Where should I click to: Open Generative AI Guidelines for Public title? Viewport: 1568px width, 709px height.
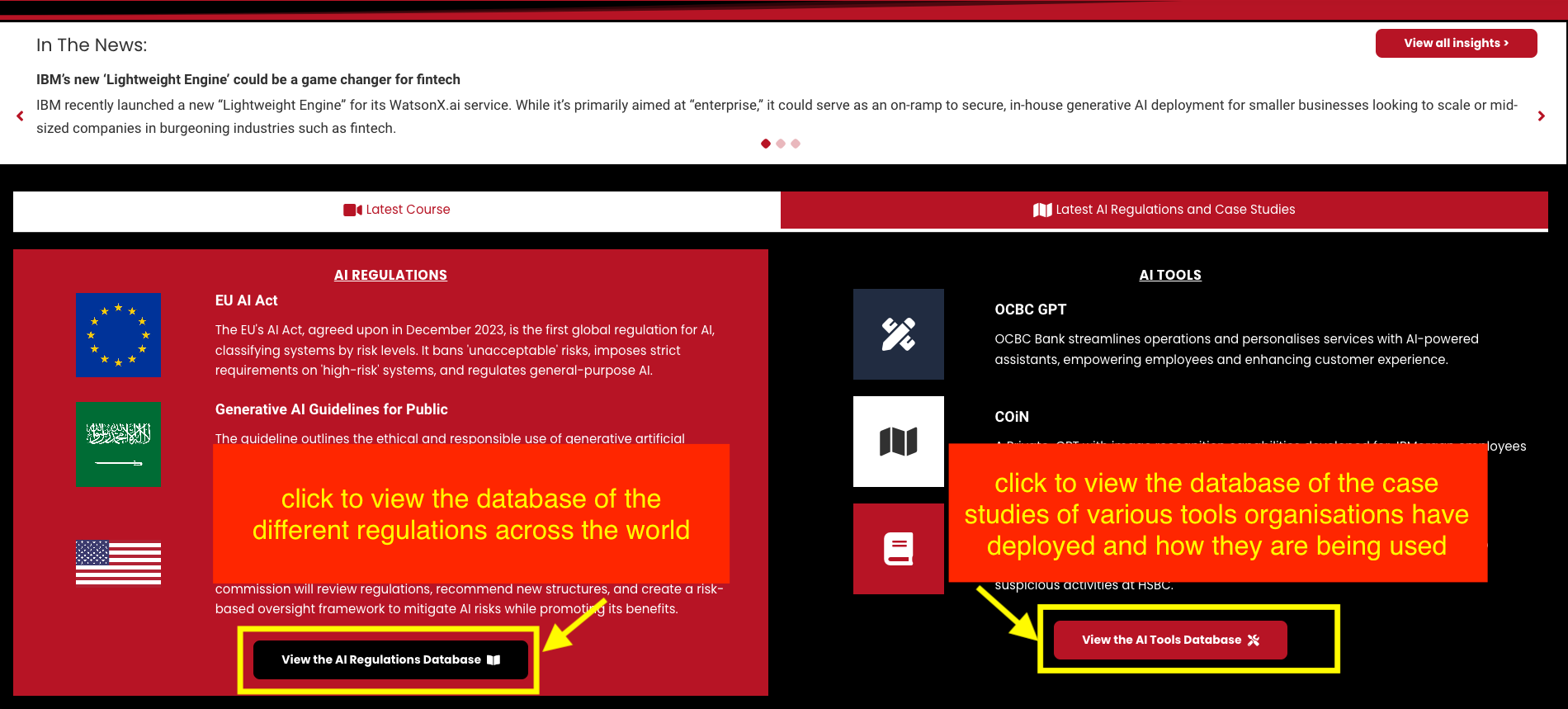click(331, 409)
